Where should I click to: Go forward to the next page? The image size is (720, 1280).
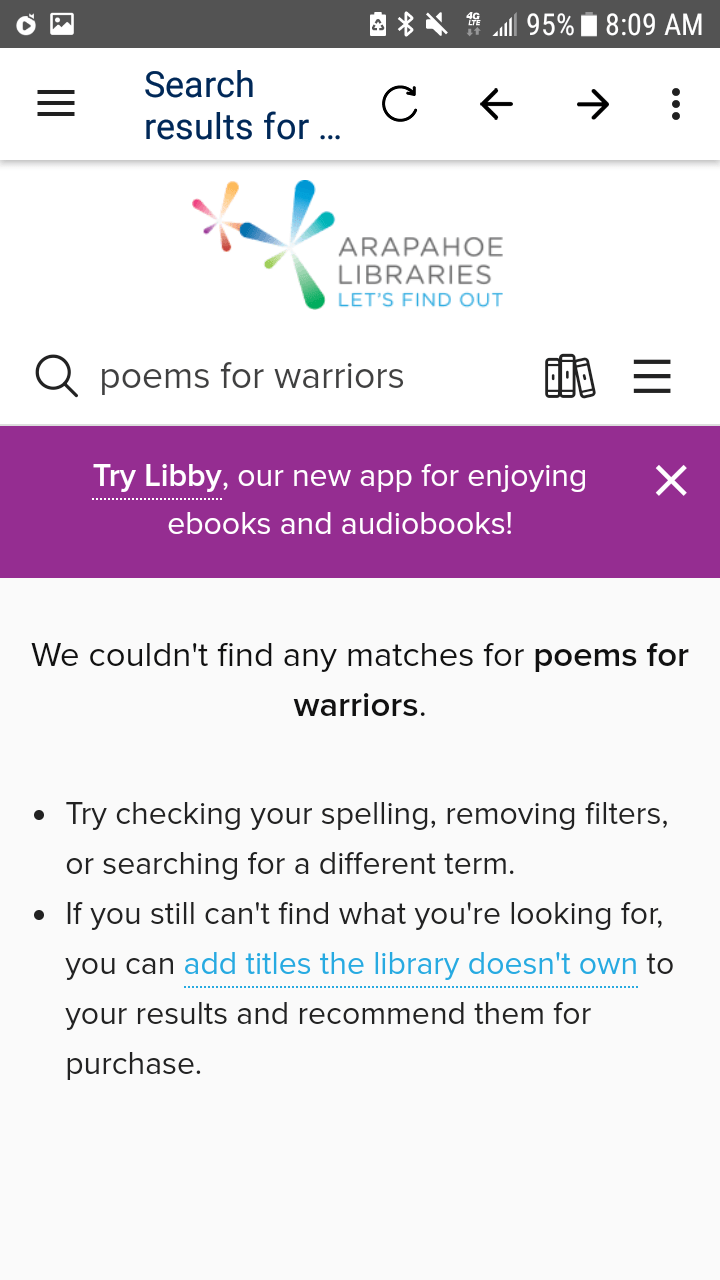point(593,104)
